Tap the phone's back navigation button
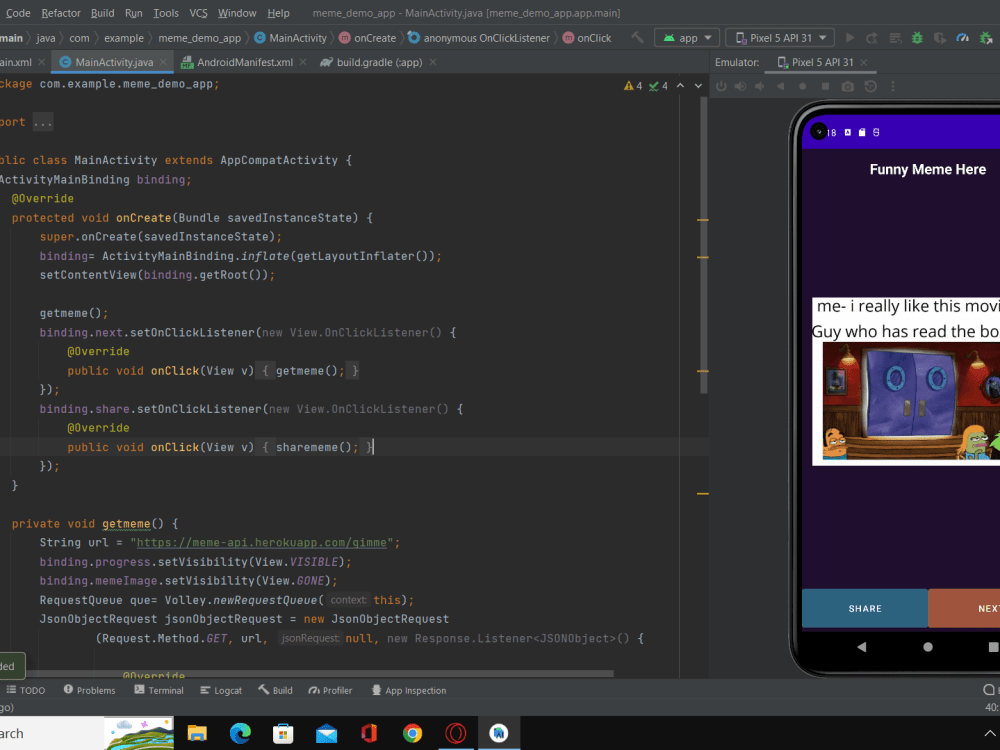 coord(862,647)
